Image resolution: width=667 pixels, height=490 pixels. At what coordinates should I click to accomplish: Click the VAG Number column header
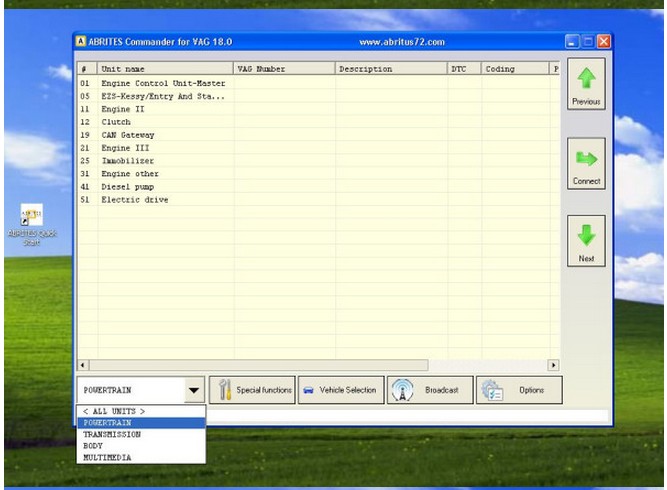pos(283,69)
